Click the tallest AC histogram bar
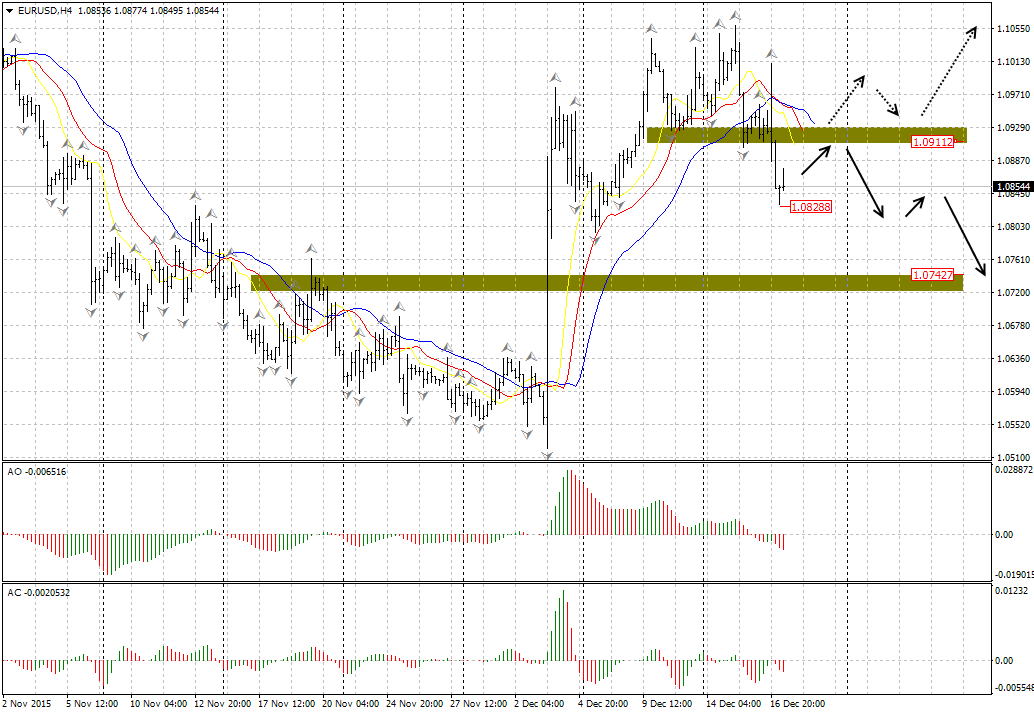1034x715 pixels. pos(563,624)
